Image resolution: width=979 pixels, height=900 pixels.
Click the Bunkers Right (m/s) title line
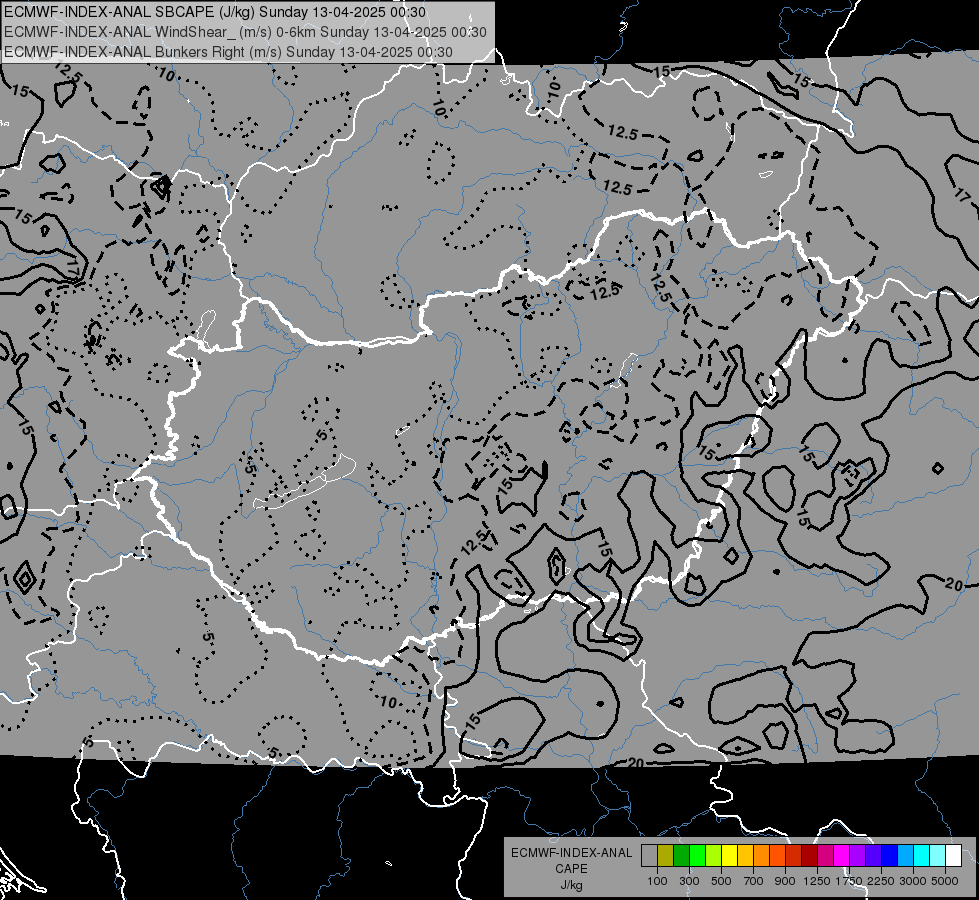pyautogui.click(x=228, y=52)
